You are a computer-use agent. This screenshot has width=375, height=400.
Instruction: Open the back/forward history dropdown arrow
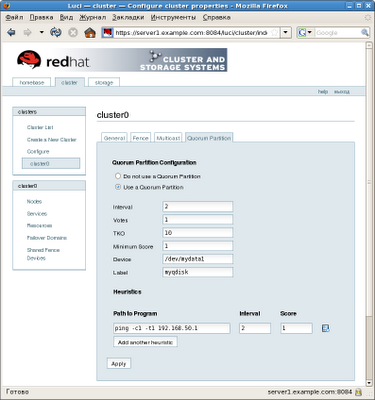coord(41,32)
